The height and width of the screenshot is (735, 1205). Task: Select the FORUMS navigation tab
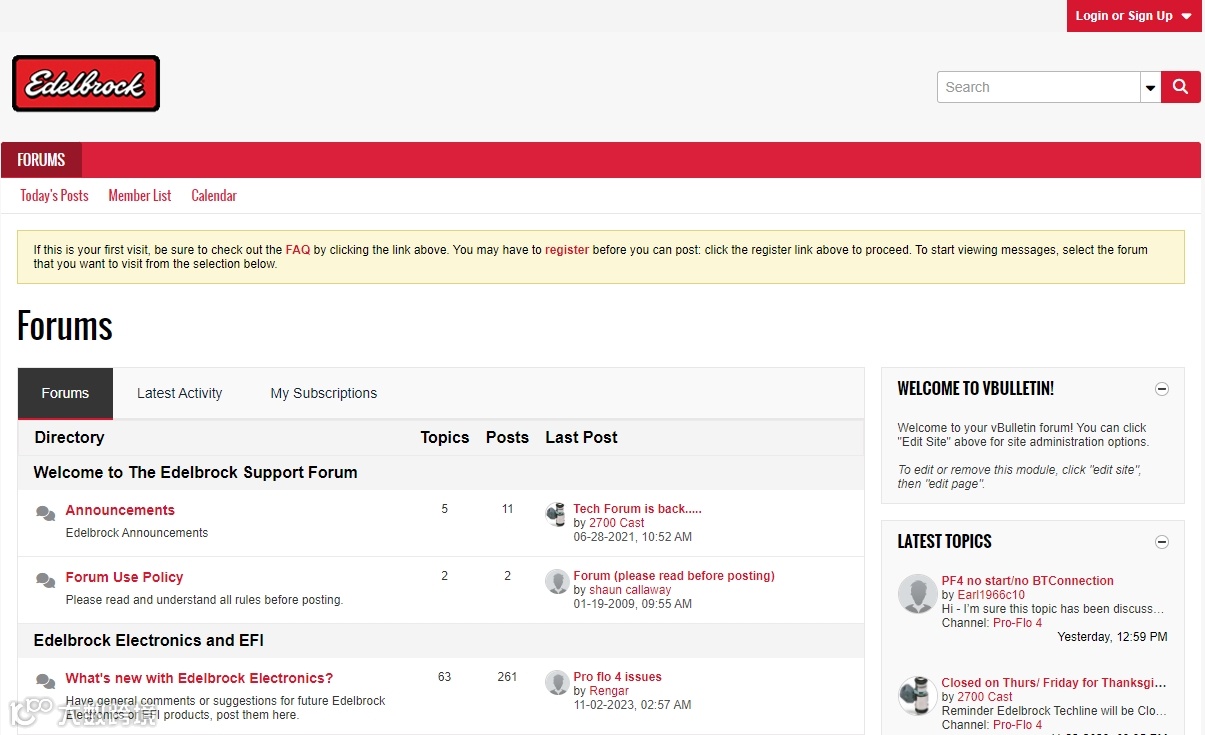(41, 160)
